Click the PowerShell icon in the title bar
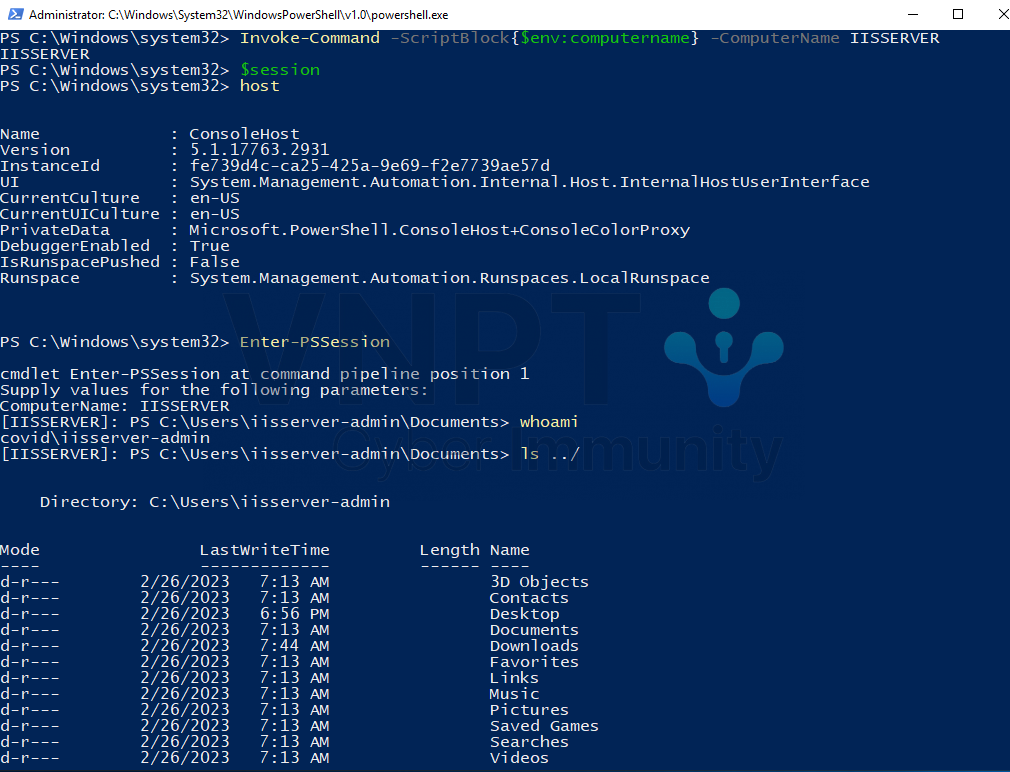This screenshot has width=1010, height=772. [14, 14]
